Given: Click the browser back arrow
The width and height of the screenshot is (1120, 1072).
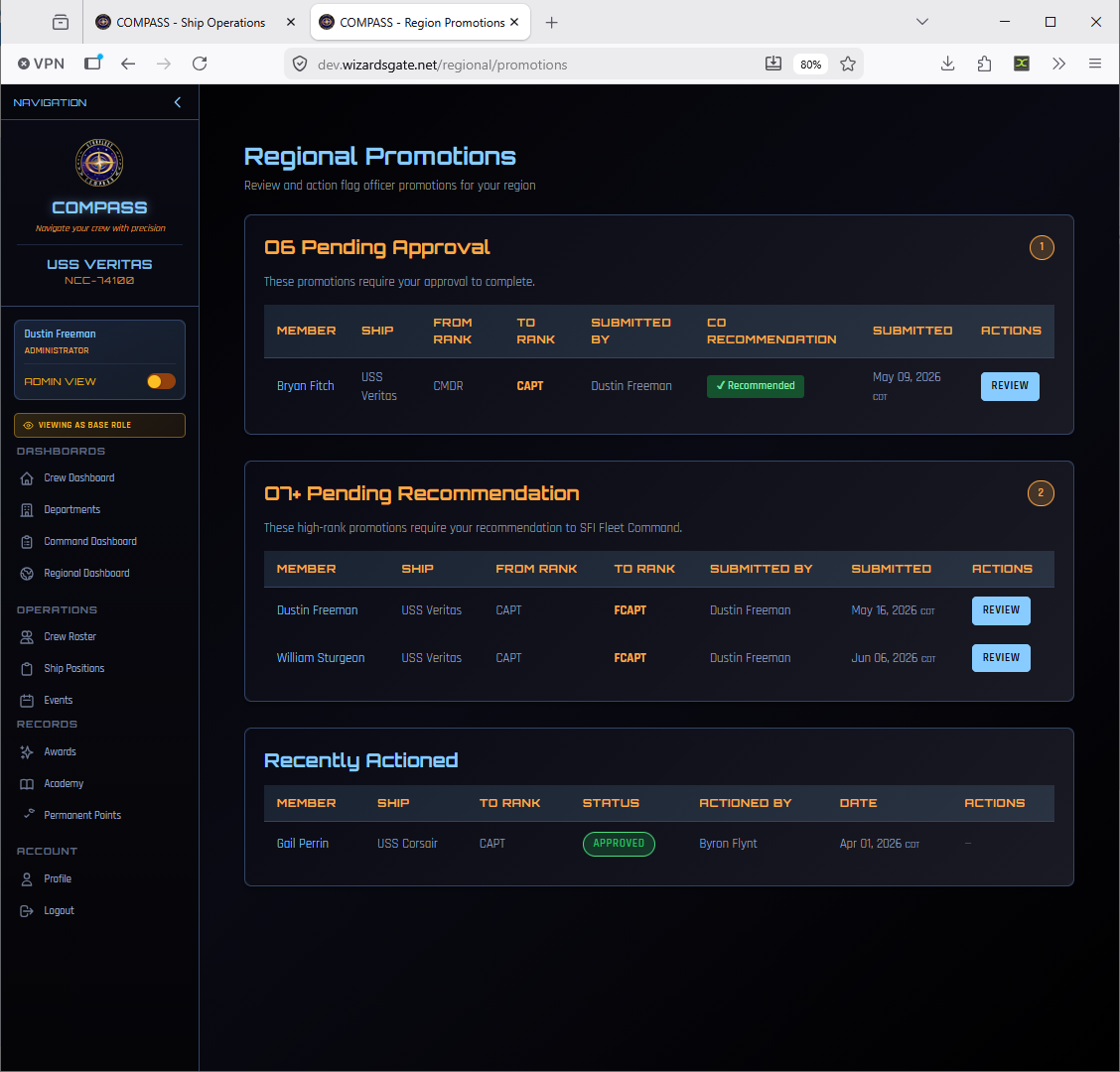Looking at the screenshot, I should tap(128, 64).
